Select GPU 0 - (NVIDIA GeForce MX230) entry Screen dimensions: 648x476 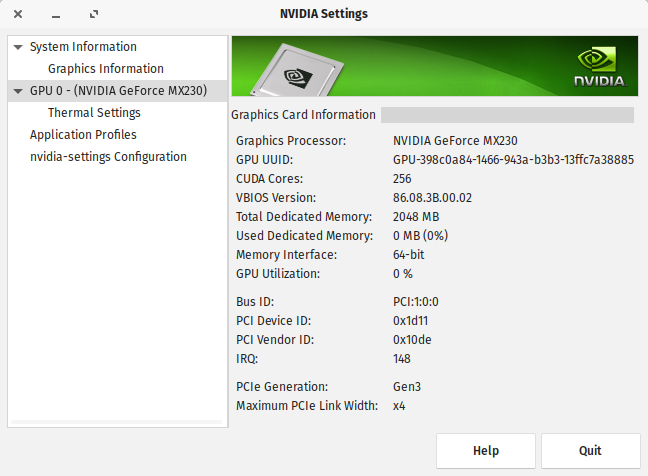(x=118, y=91)
